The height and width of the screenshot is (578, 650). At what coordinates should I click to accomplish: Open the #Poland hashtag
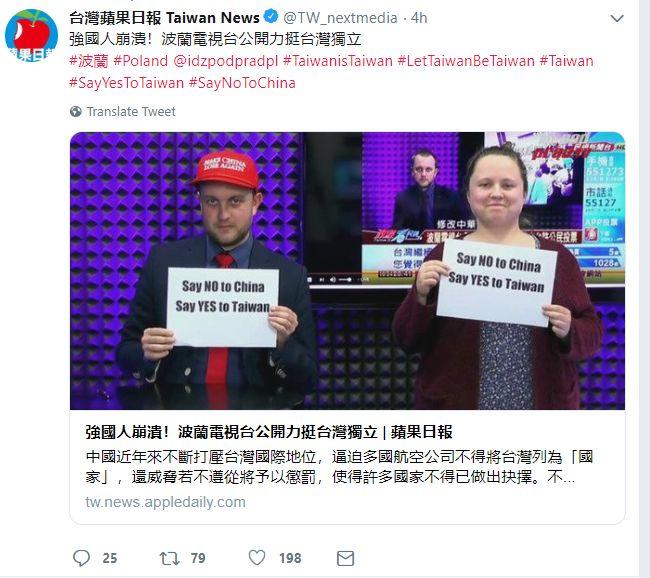pyautogui.click(x=141, y=61)
